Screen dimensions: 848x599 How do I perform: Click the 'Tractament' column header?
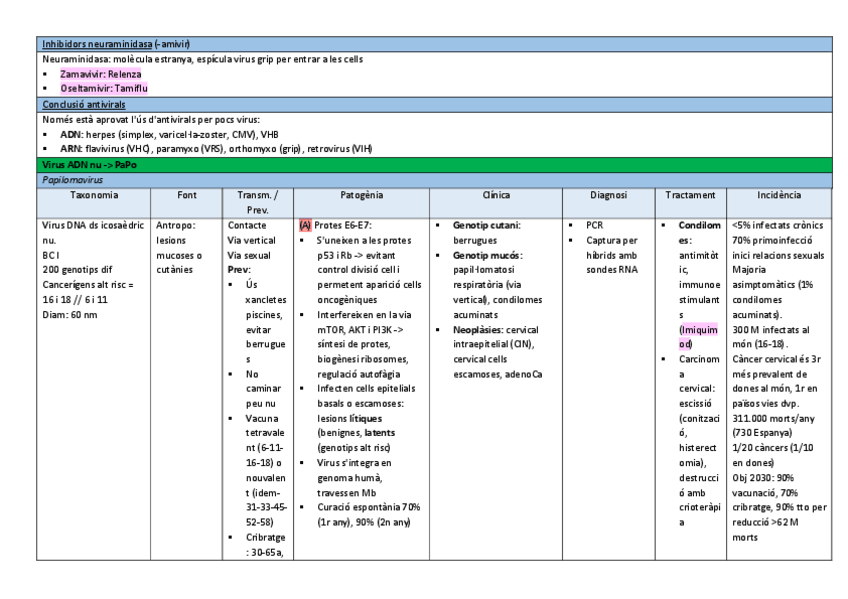(690, 194)
